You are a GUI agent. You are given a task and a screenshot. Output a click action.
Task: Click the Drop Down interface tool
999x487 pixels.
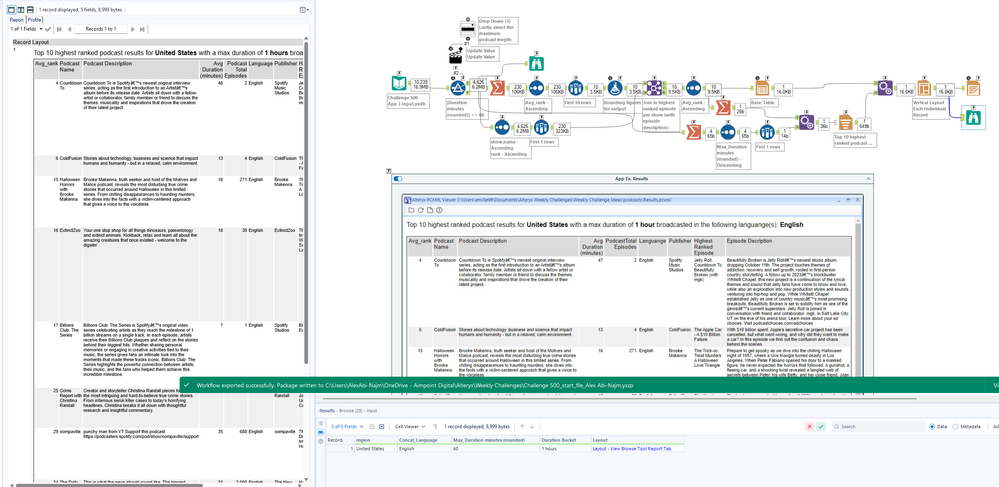467,31
